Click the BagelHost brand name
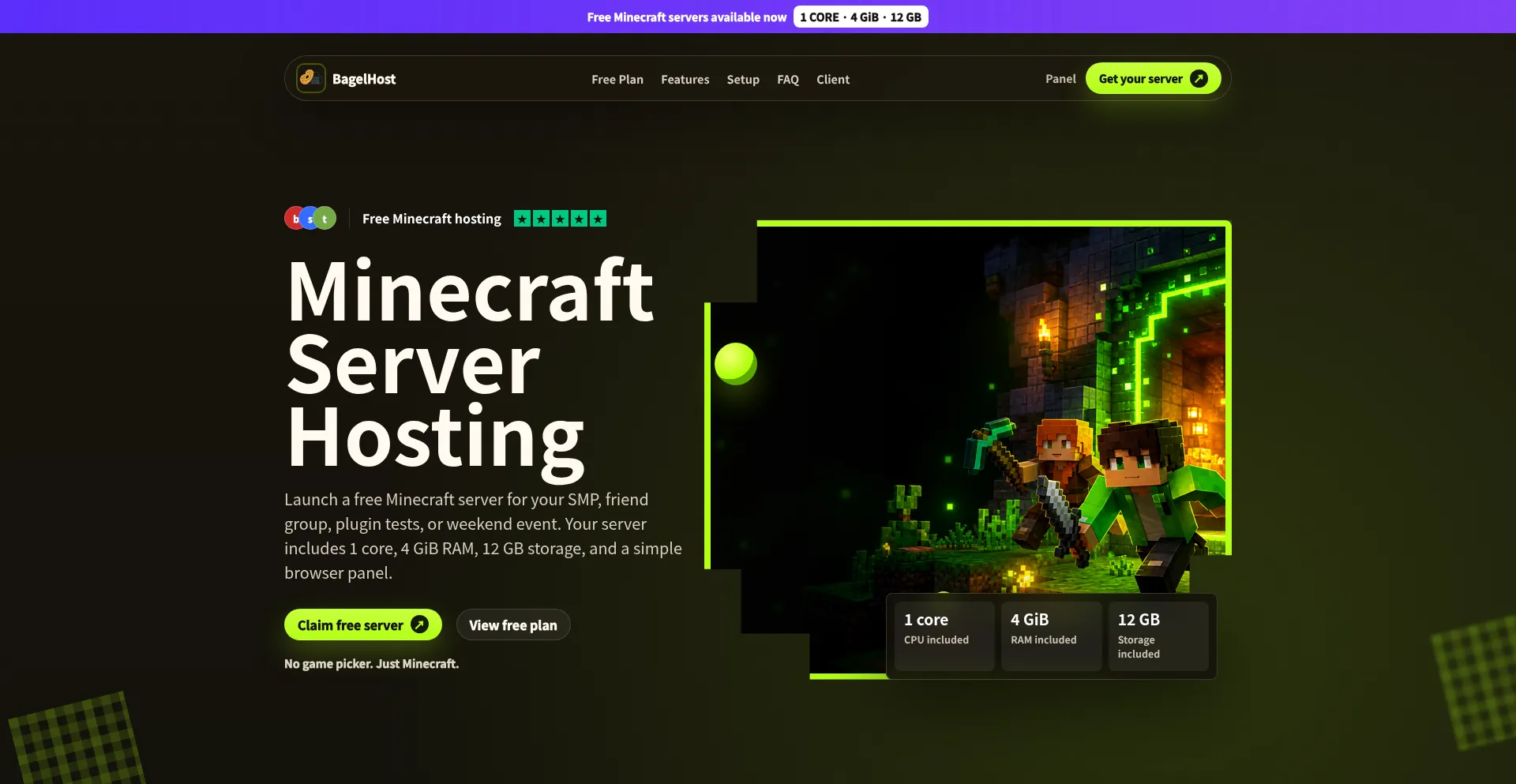 tap(364, 79)
